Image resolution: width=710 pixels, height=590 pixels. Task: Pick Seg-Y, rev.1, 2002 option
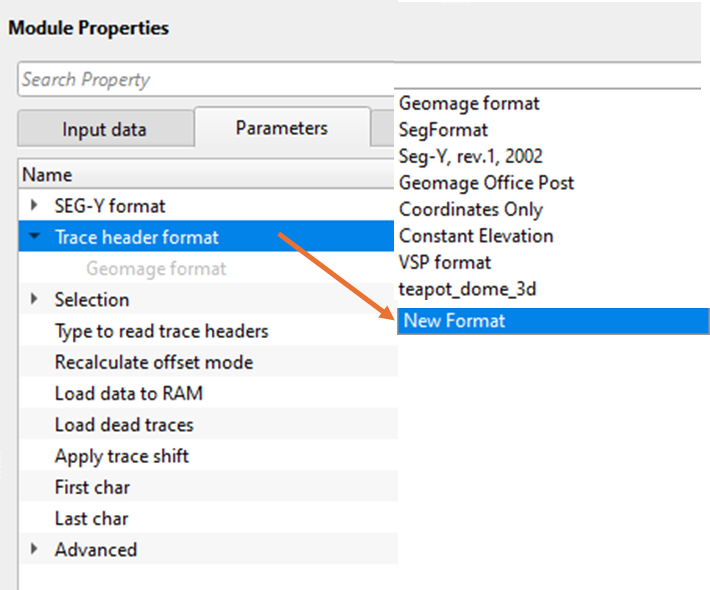coord(471,156)
